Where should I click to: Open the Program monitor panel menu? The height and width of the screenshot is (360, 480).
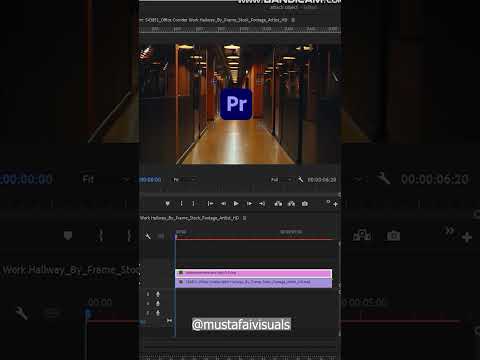[293, 20]
